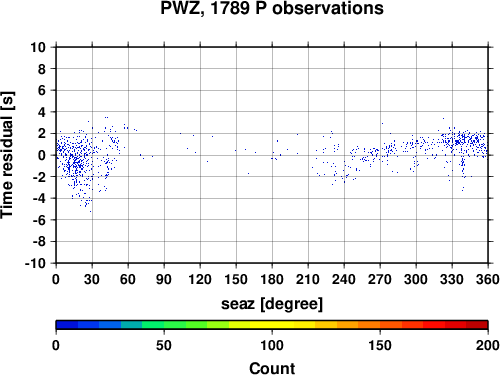Click the x-axis tick label 180

(272, 279)
